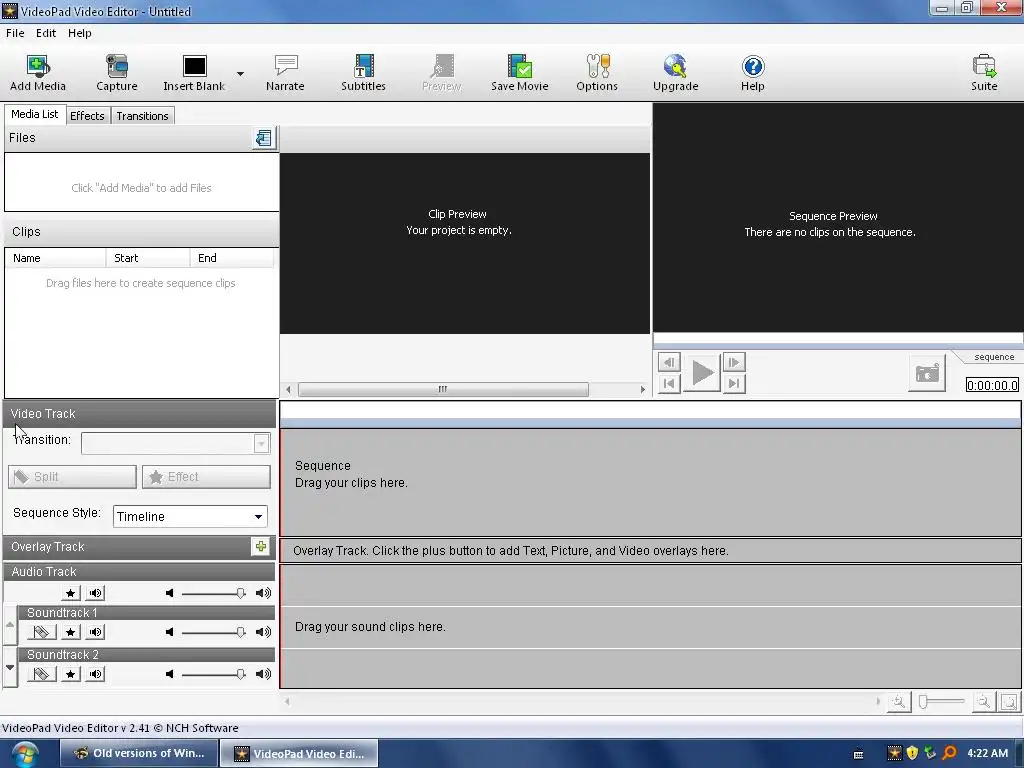Click the VideoPad Video Edi... taskbar button
The image size is (1024, 768).
(299, 753)
